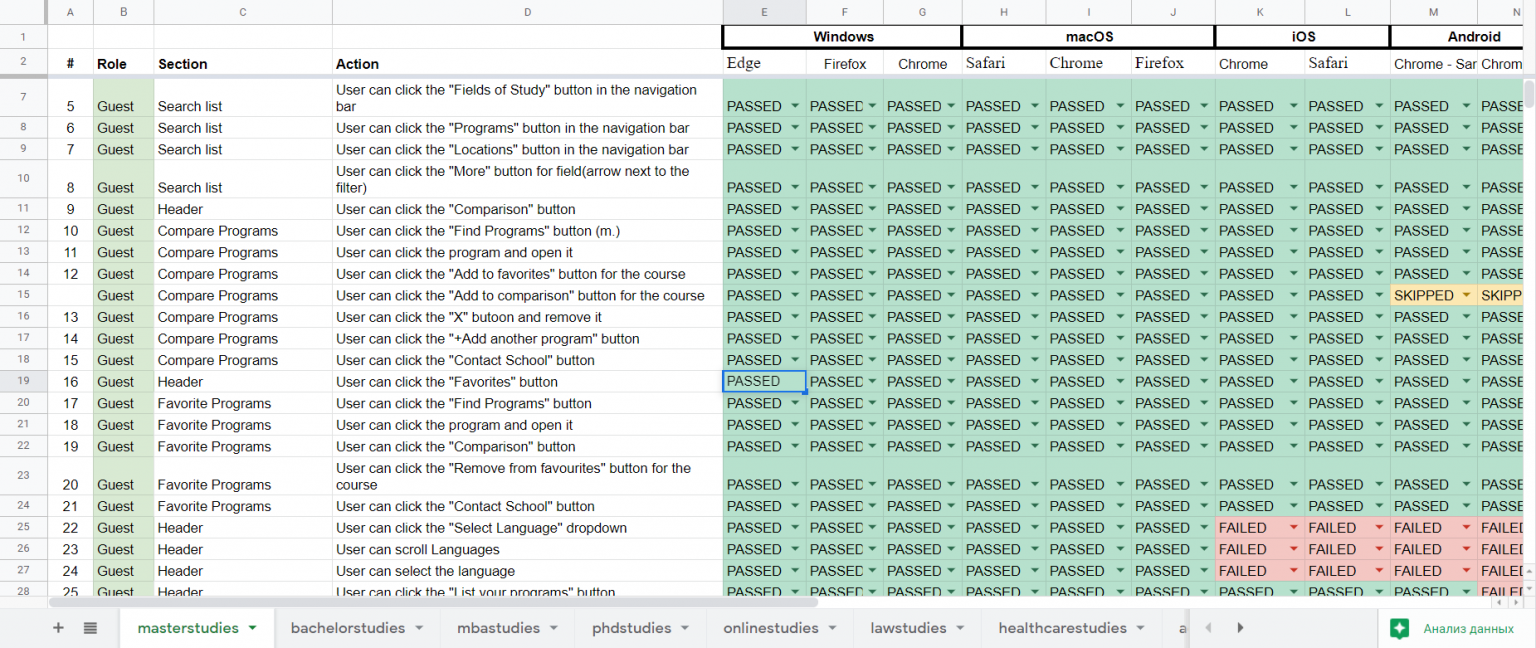Open the all sheets list icon
The height and width of the screenshot is (648, 1536).
(90, 628)
